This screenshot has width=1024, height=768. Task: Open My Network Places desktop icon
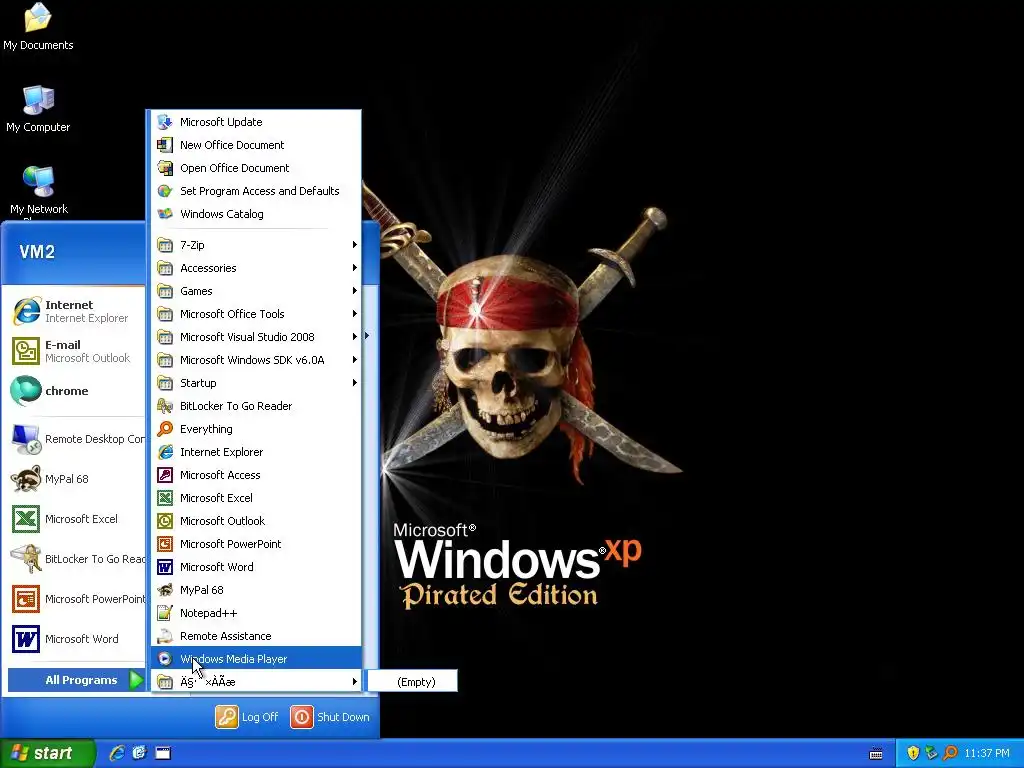point(39,191)
